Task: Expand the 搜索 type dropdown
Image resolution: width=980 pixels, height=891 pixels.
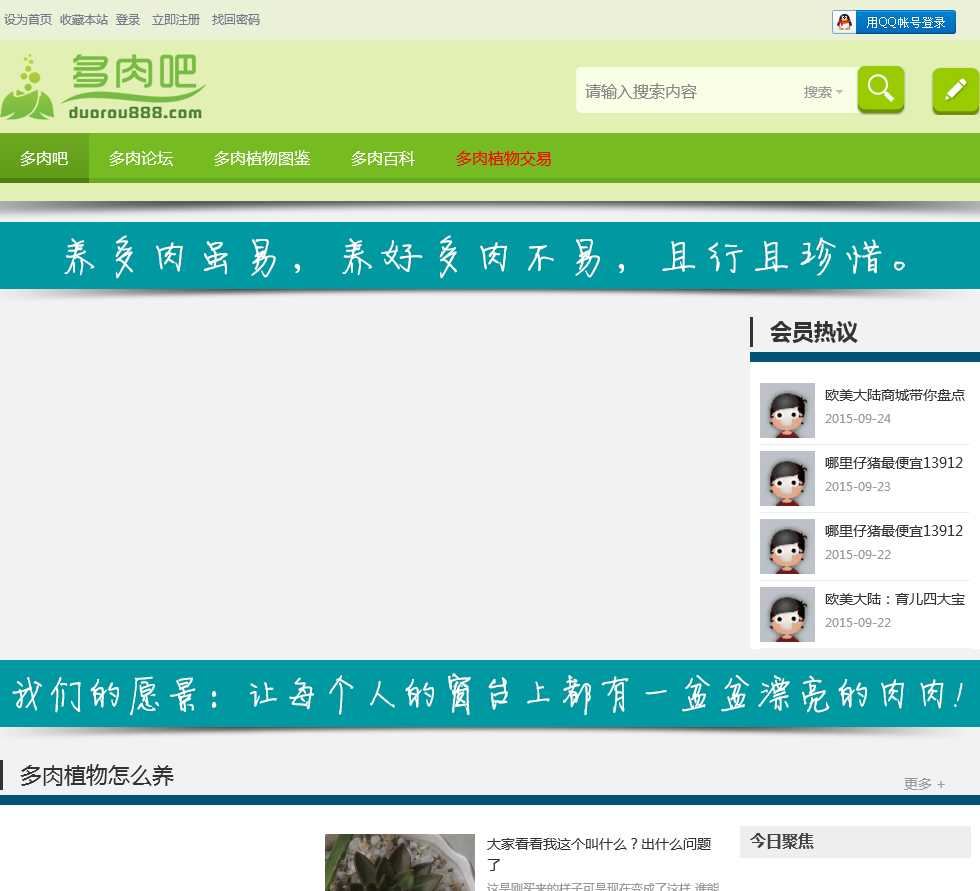Action: point(823,92)
